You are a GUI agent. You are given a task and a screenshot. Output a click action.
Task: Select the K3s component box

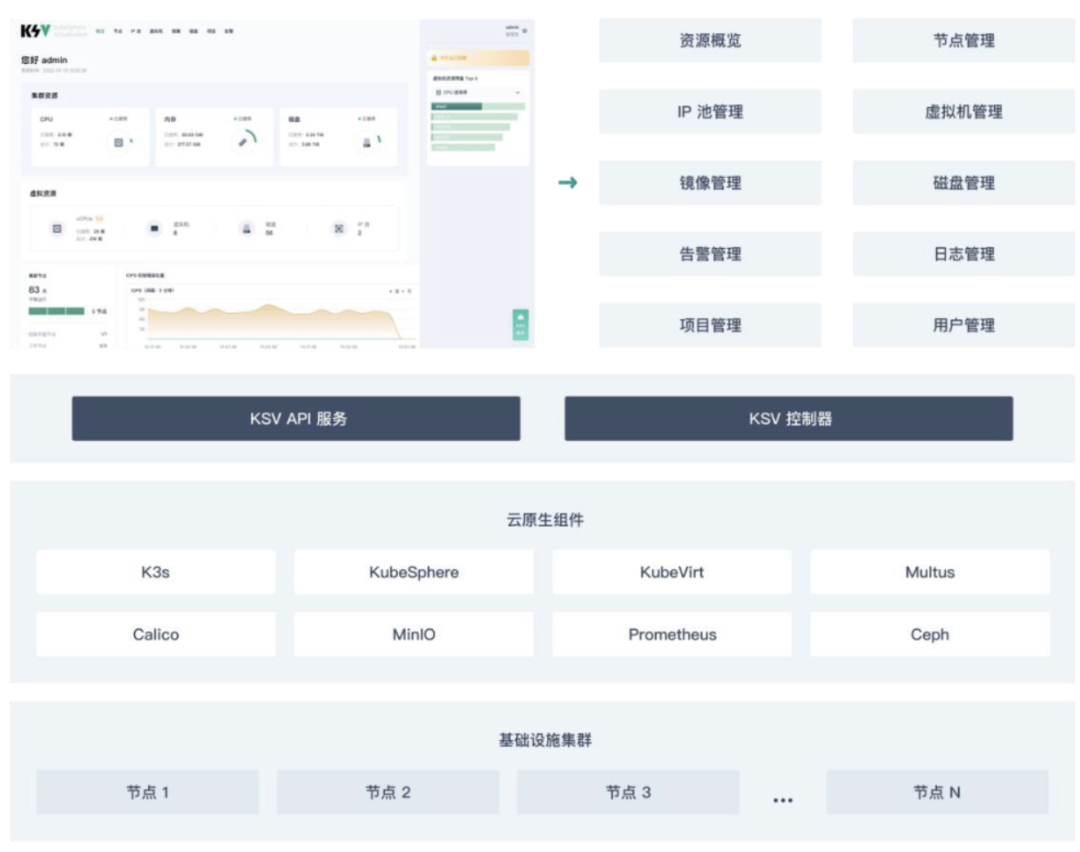coord(156,572)
